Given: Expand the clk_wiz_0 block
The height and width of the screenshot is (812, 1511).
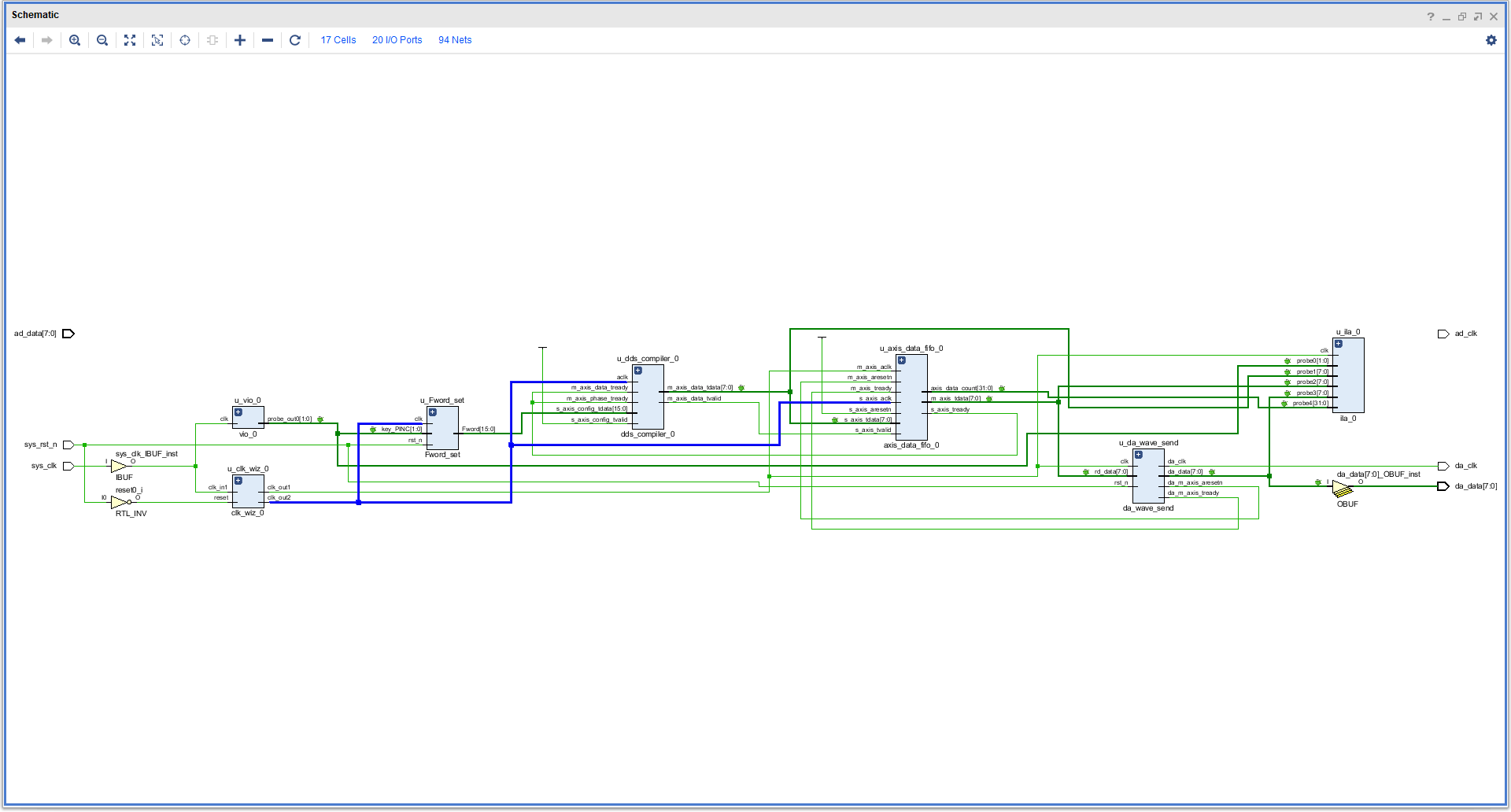Looking at the screenshot, I should tap(238, 481).
